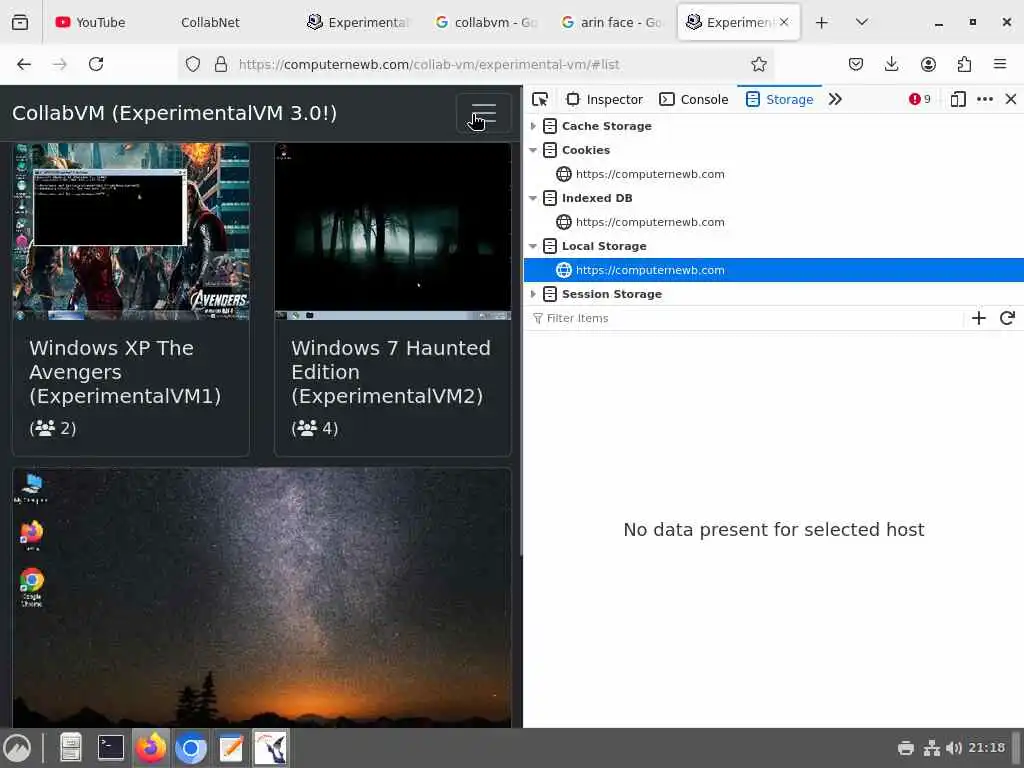Select computernewb.com under Indexed DB
The height and width of the screenshot is (768, 1024).
click(650, 222)
